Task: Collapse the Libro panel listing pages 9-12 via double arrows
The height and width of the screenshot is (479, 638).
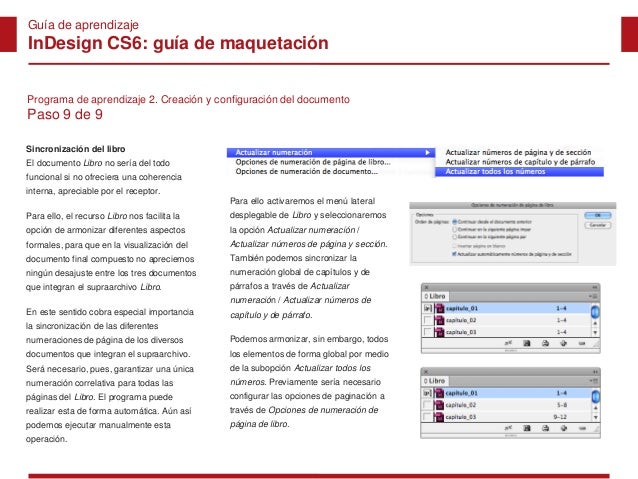Action: coord(595,372)
